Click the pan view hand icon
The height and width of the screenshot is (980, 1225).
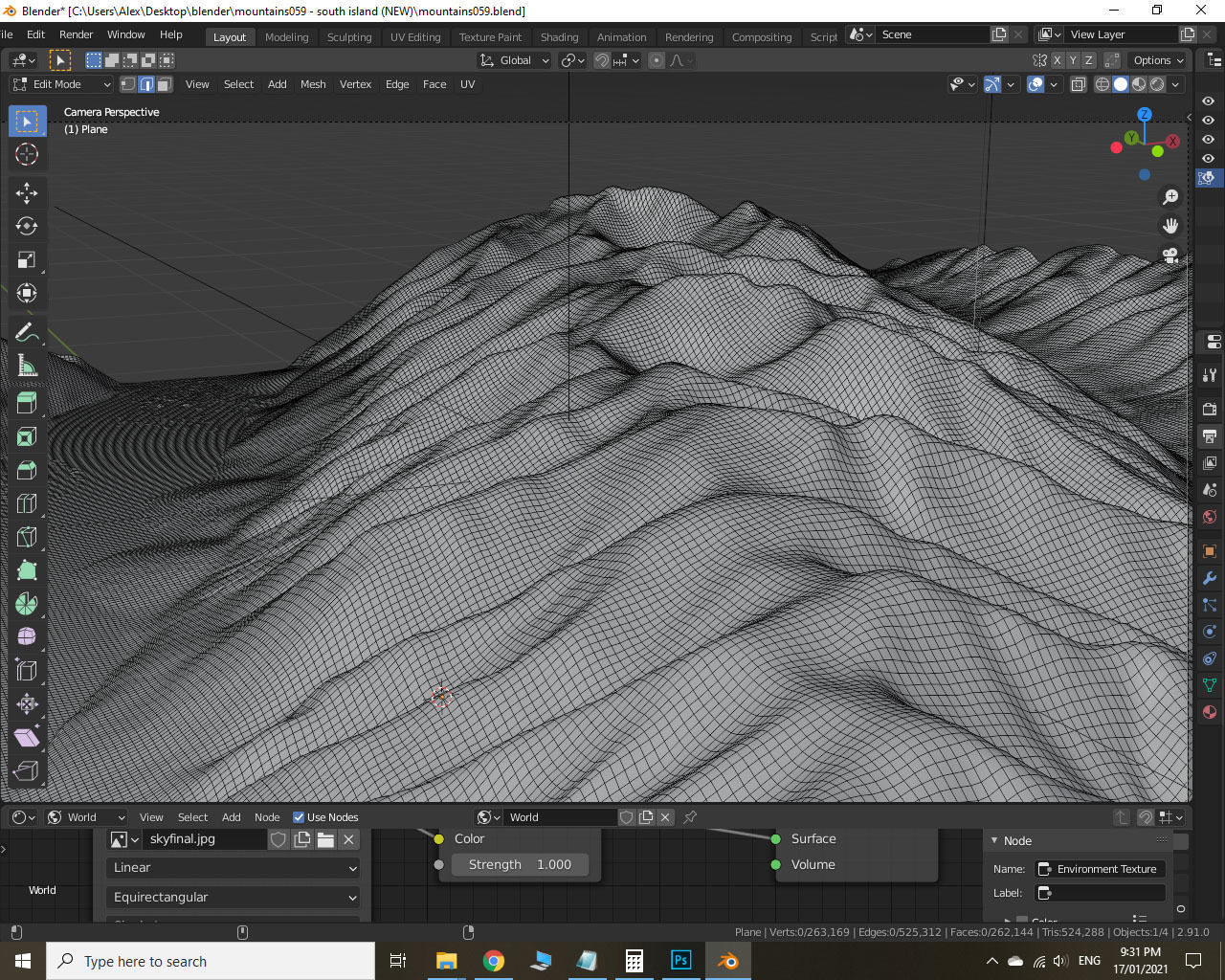pyautogui.click(x=1169, y=226)
